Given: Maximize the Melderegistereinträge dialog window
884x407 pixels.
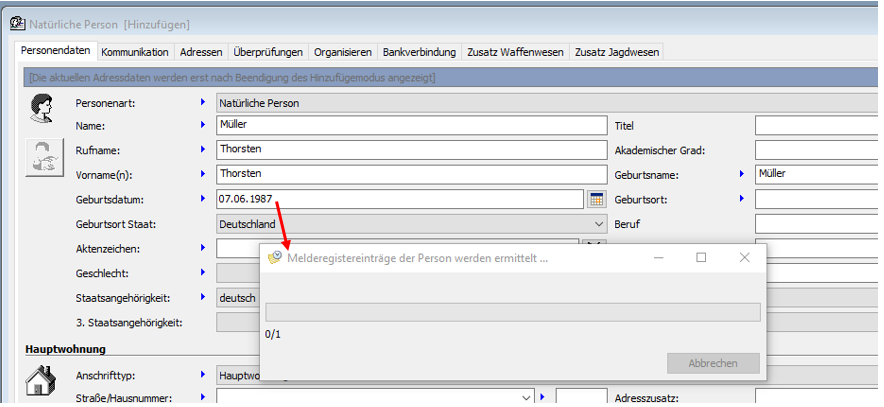Looking at the screenshot, I should [701, 257].
